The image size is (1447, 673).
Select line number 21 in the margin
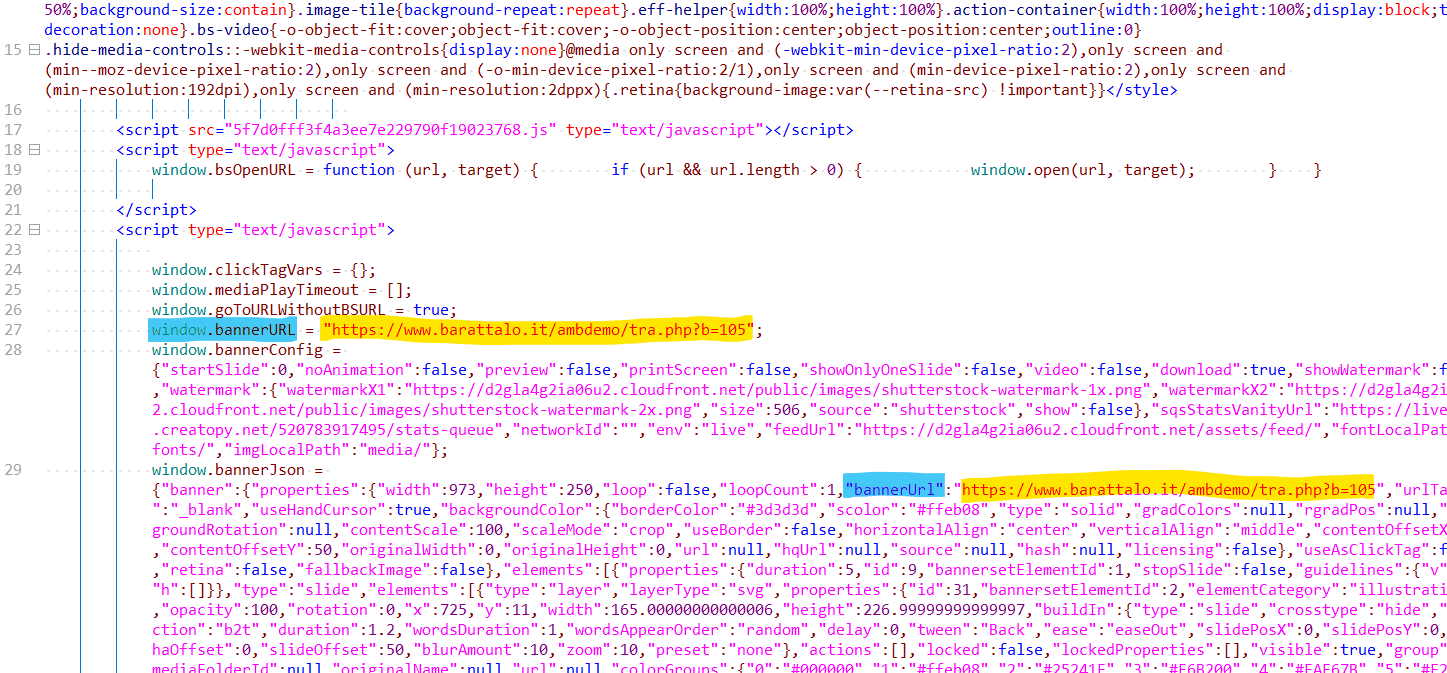[x=14, y=210]
